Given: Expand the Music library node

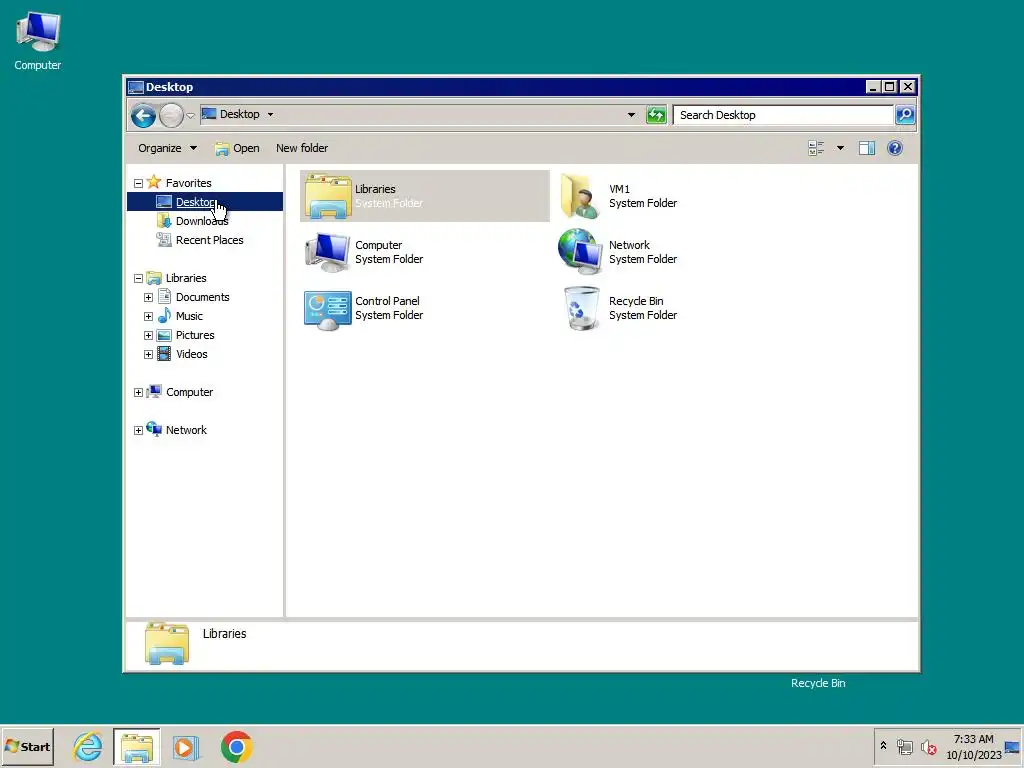Looking at the screenshot, I should pyautogui.click(x=148, y=316).
